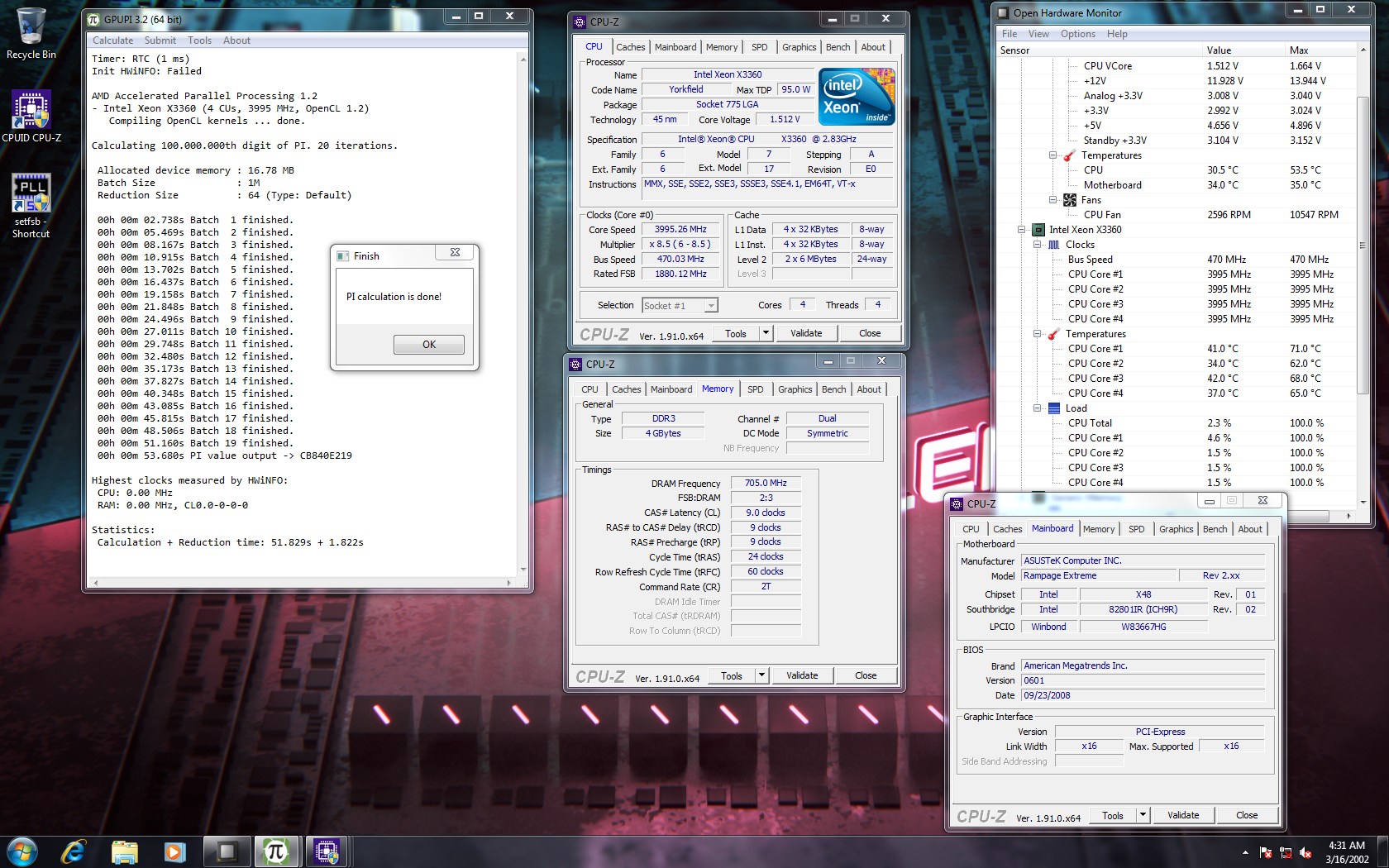Show hidden tray icons arrow
Viewport: 1389px width, 868px height.
(1245, 852)
